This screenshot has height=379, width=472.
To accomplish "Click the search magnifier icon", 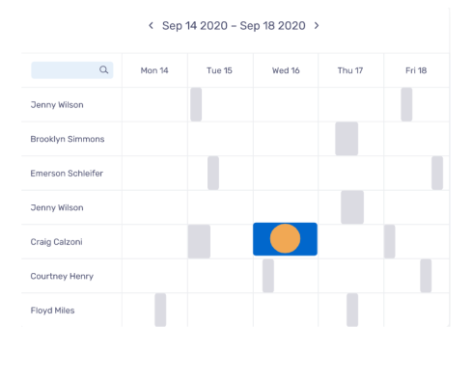I will tap(104, 70).
